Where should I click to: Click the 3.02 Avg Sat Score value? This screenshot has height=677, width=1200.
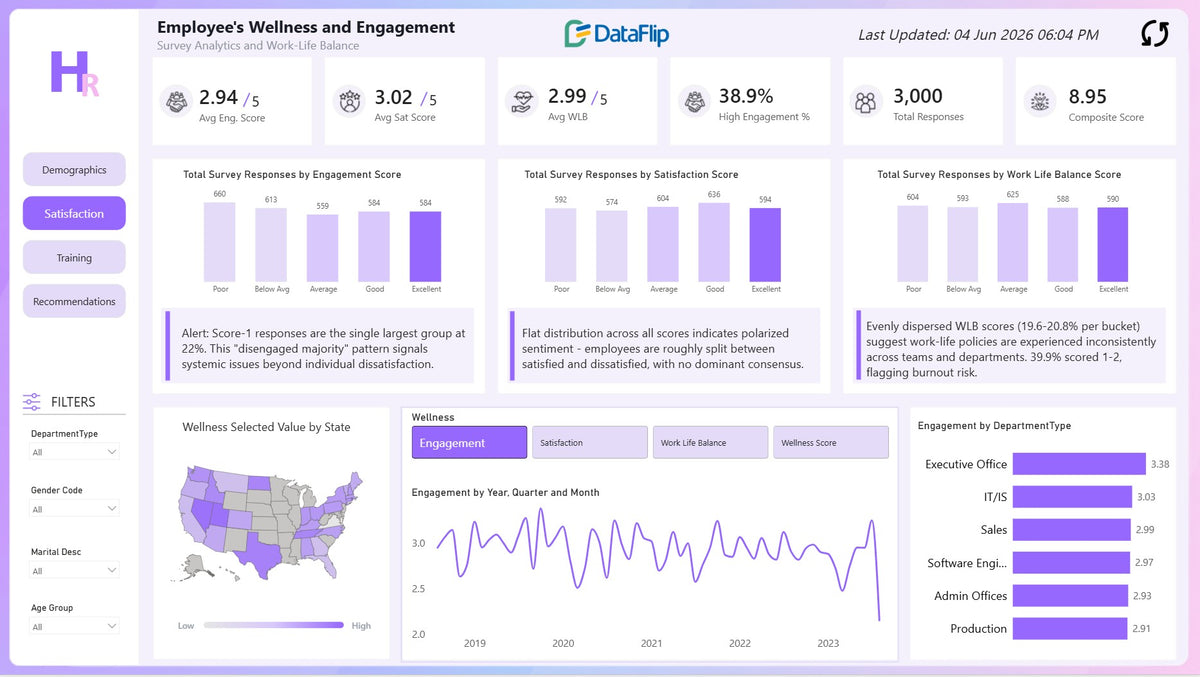(x=393, y=97)
